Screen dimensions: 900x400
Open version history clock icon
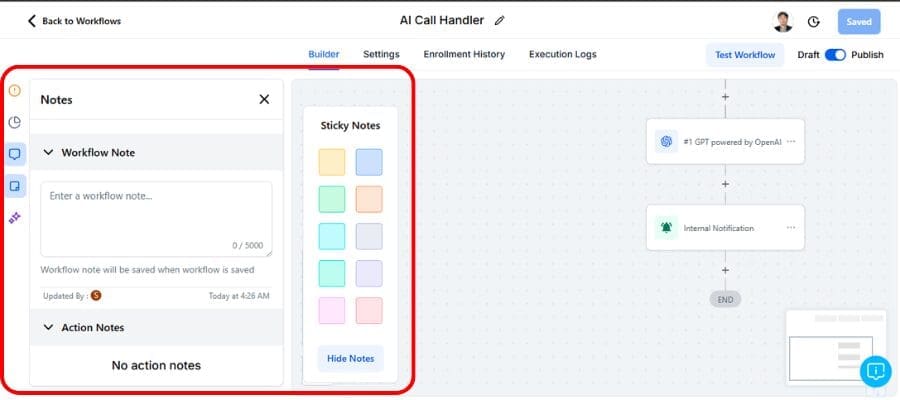(x=814, y=21)
